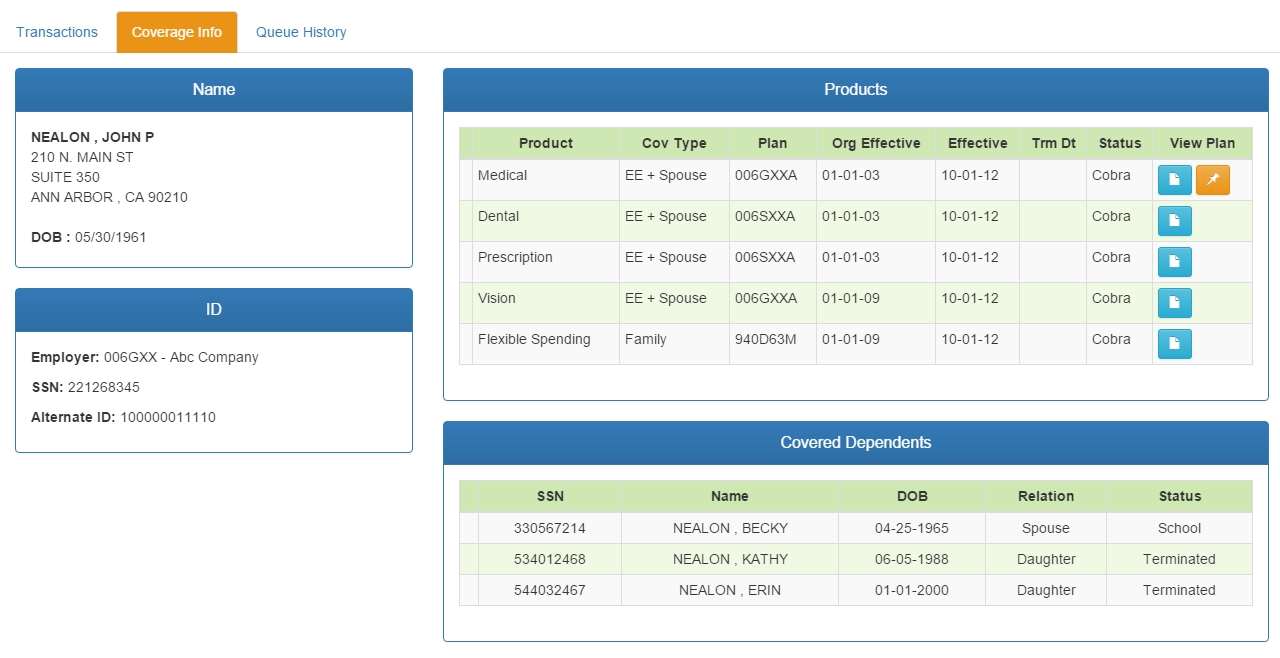Click the orange pin icon in Medical row
Viewport: 1280px width, 658px height.
coord(1212,180)
